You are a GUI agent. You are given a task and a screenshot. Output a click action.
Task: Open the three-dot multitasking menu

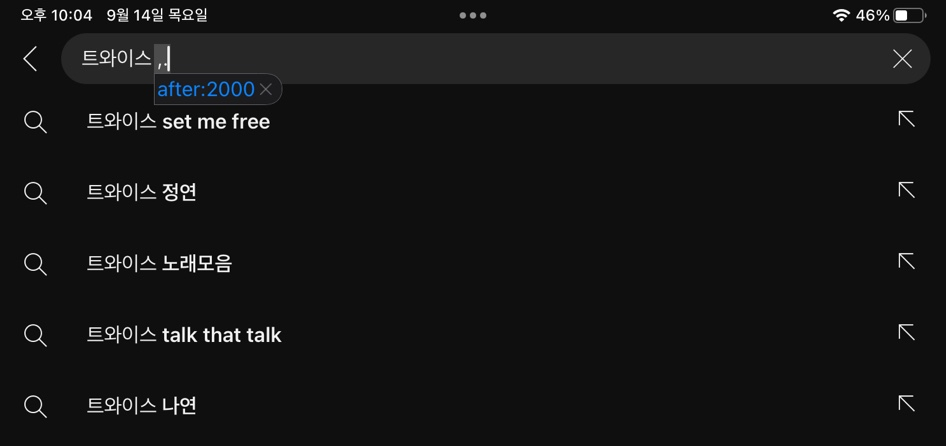[x=473, y=16]
